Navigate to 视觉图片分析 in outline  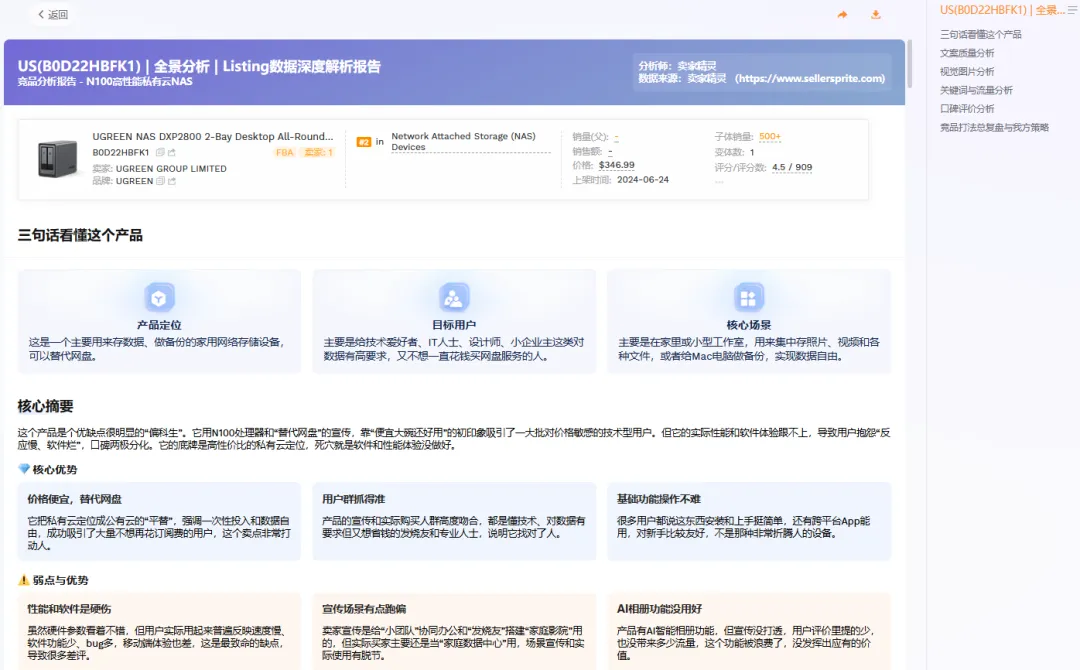click(x=967, y=72)
